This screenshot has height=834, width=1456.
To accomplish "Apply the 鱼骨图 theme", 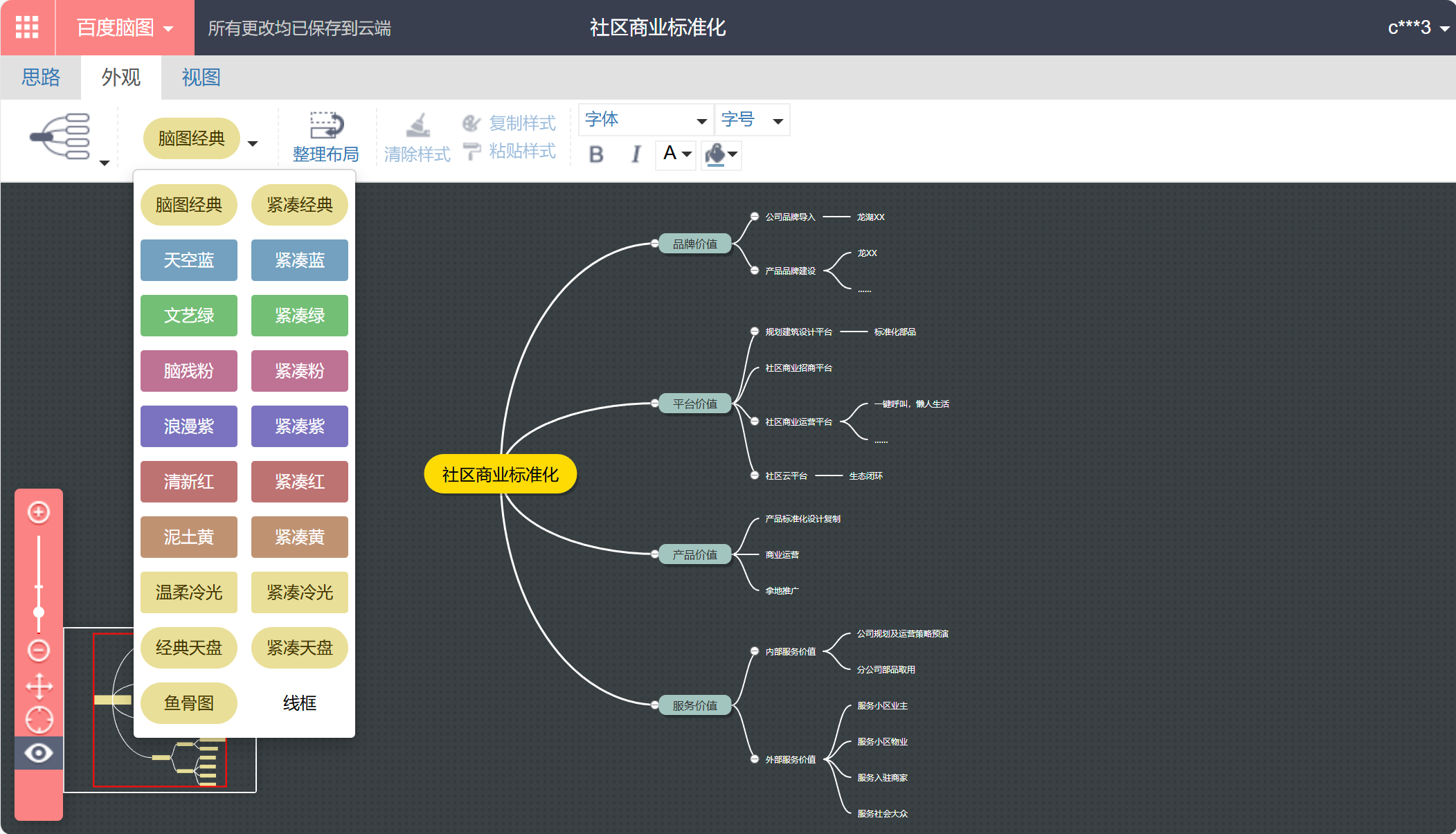I will tap(188, 702).
